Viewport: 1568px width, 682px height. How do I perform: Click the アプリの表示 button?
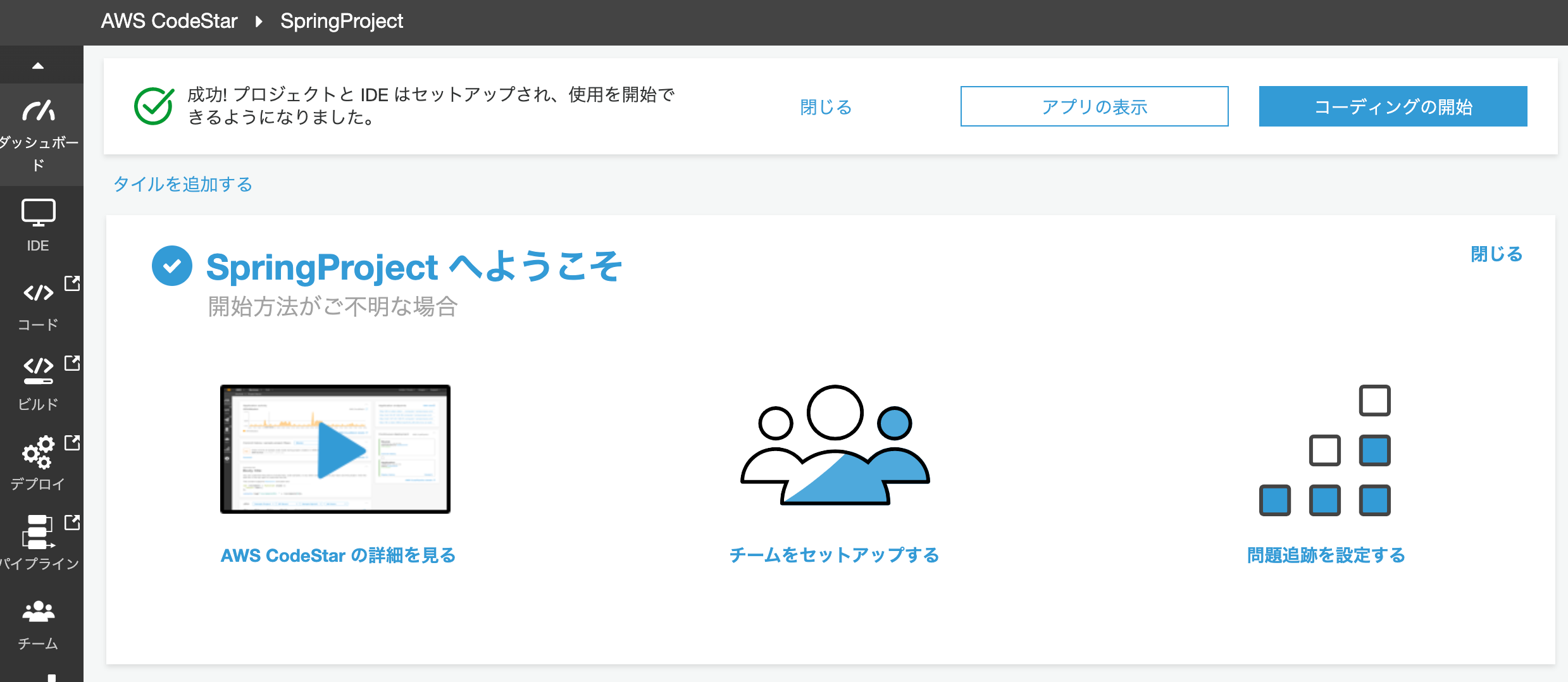tap(1094, 106)
